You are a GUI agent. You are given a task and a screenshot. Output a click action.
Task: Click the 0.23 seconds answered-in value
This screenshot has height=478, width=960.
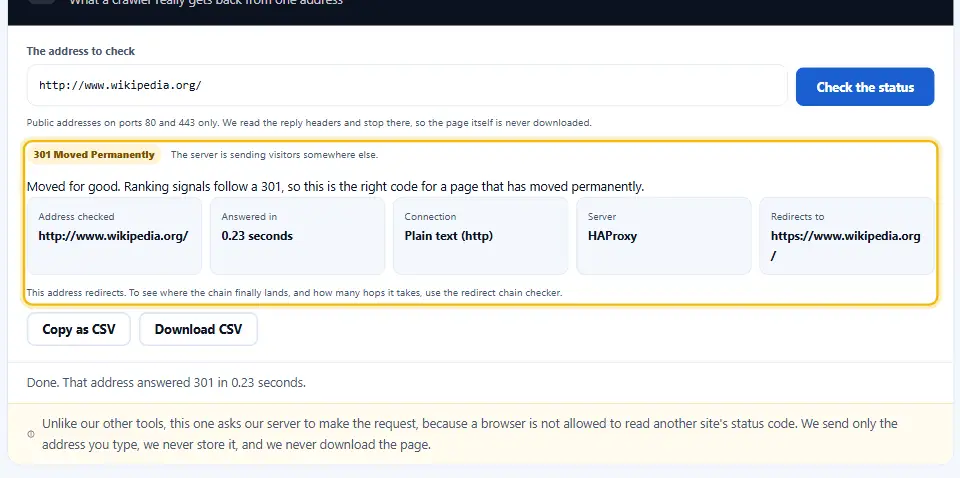click(x=257, y=236)
